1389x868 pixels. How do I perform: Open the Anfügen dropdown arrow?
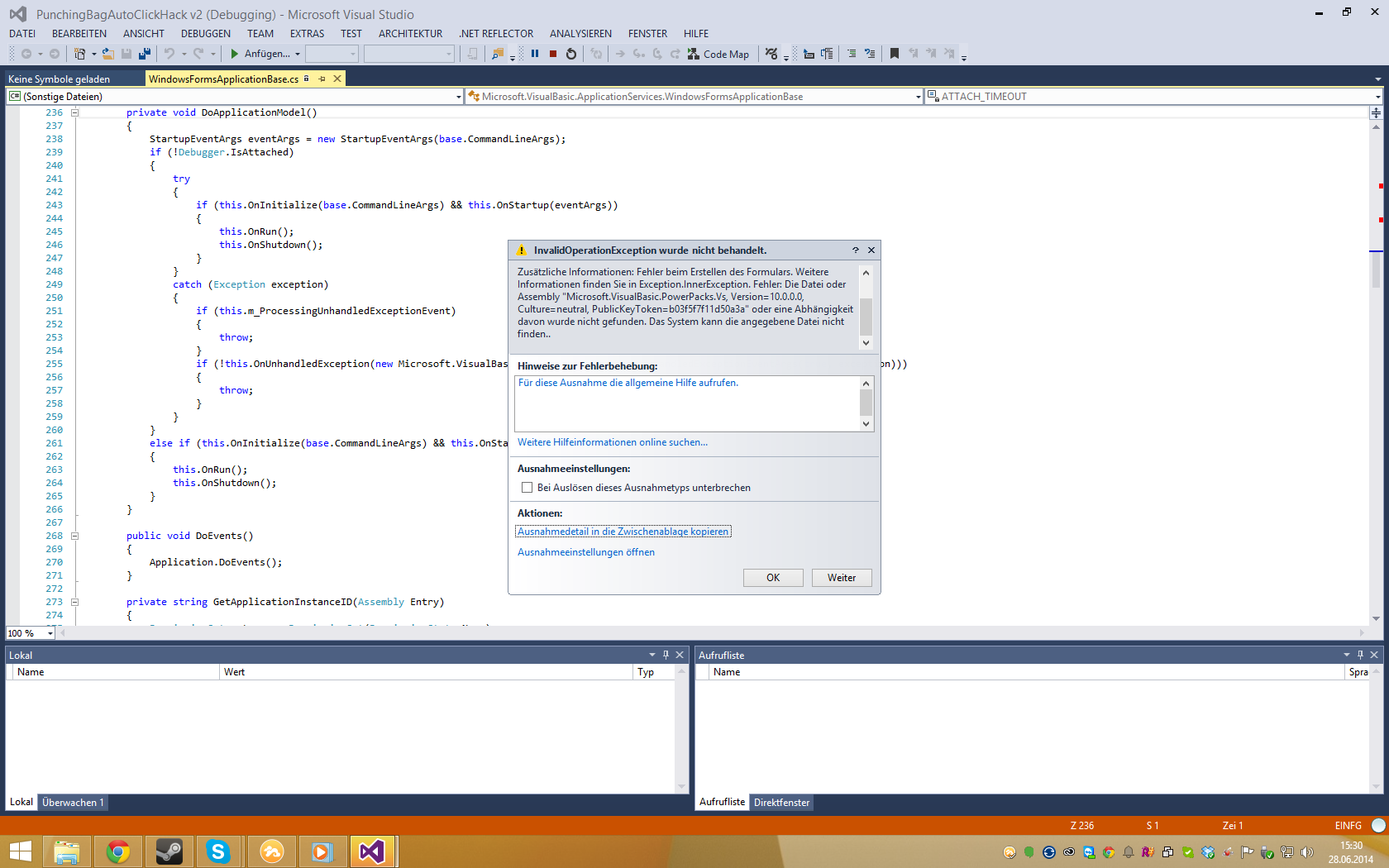[x=298, y=54]
